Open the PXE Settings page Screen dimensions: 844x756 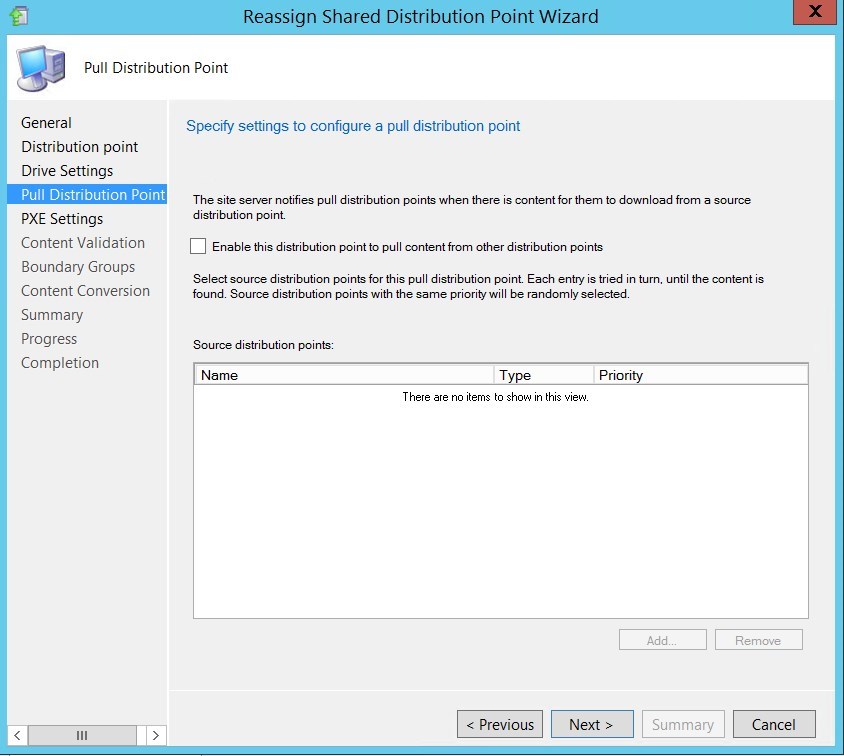tap(62, 218)
